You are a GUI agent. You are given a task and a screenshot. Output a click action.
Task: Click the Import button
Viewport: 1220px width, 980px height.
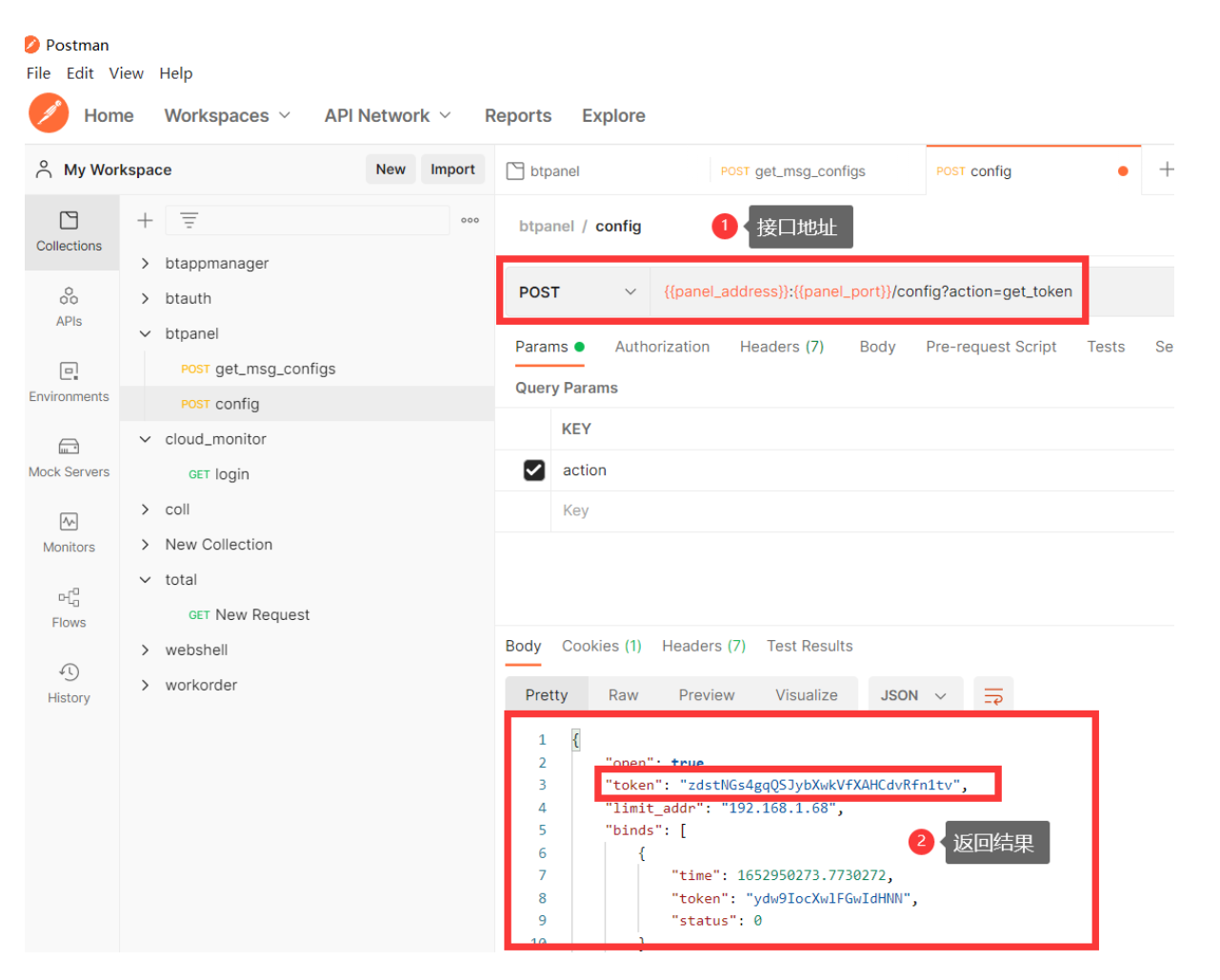point(452,170)
